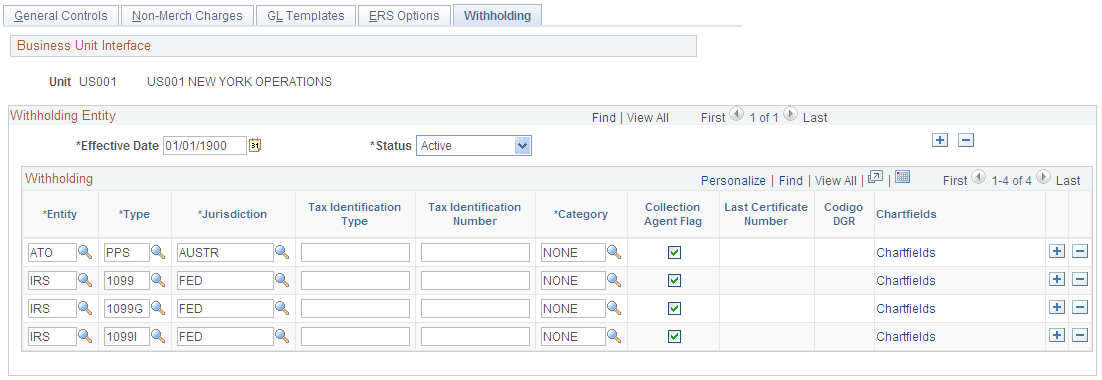
Task: Open Category lookup in the 1099G row
Action: (x=614, y=308)
